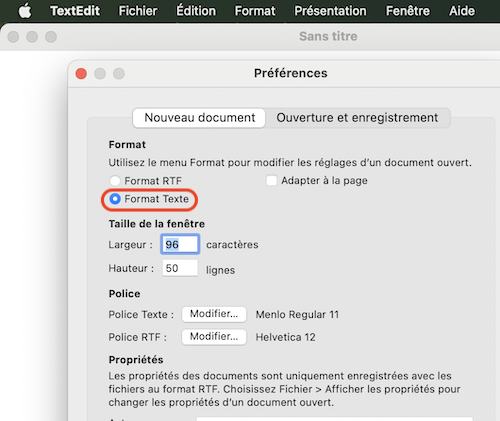The width and height of the screenshot is (500, 421).
Task: Minimize the Préférences window
Action: 100,73
